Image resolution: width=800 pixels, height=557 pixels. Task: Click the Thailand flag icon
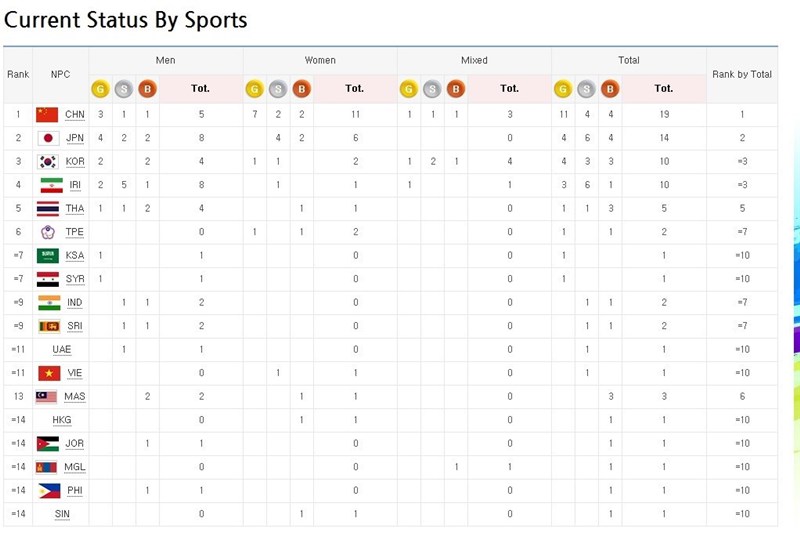coord(48,209)
